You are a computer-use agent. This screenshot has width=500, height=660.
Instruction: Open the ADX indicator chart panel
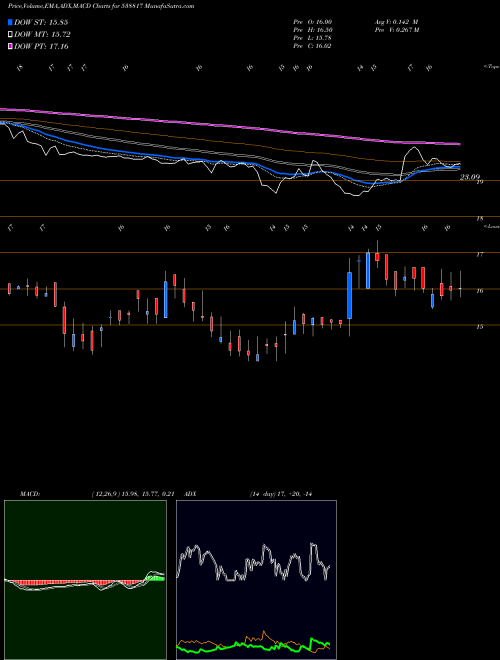tap(256, 580)
